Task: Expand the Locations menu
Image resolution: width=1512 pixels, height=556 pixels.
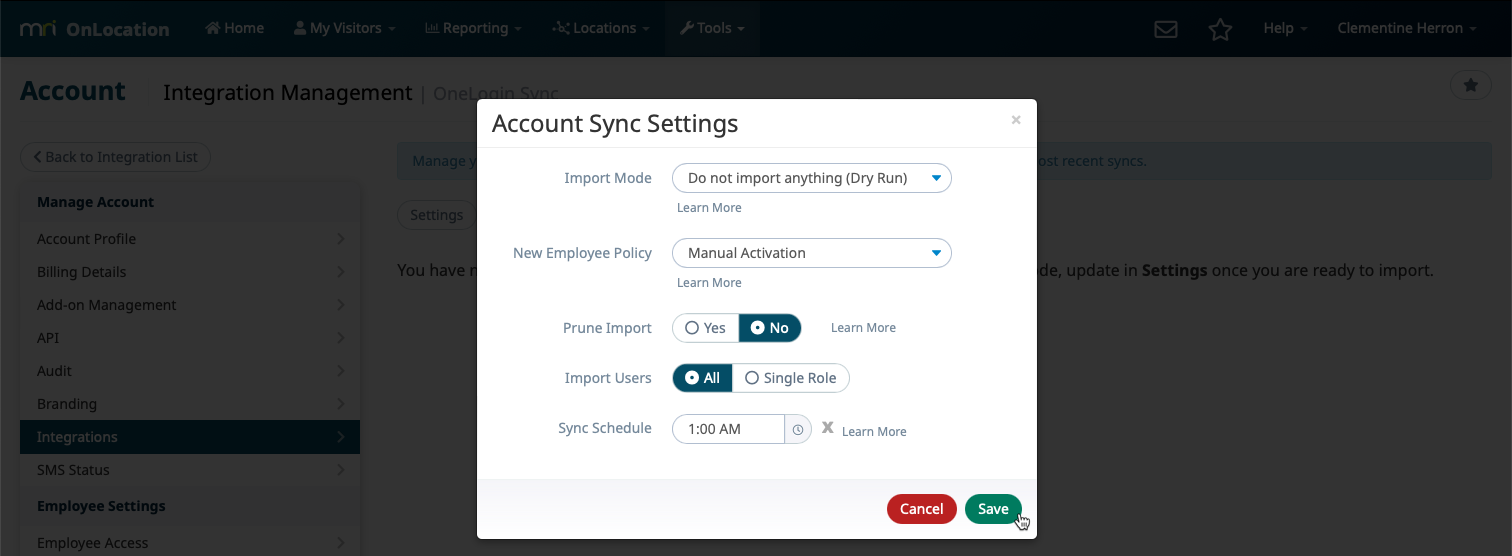Action: tap(601, 28)
